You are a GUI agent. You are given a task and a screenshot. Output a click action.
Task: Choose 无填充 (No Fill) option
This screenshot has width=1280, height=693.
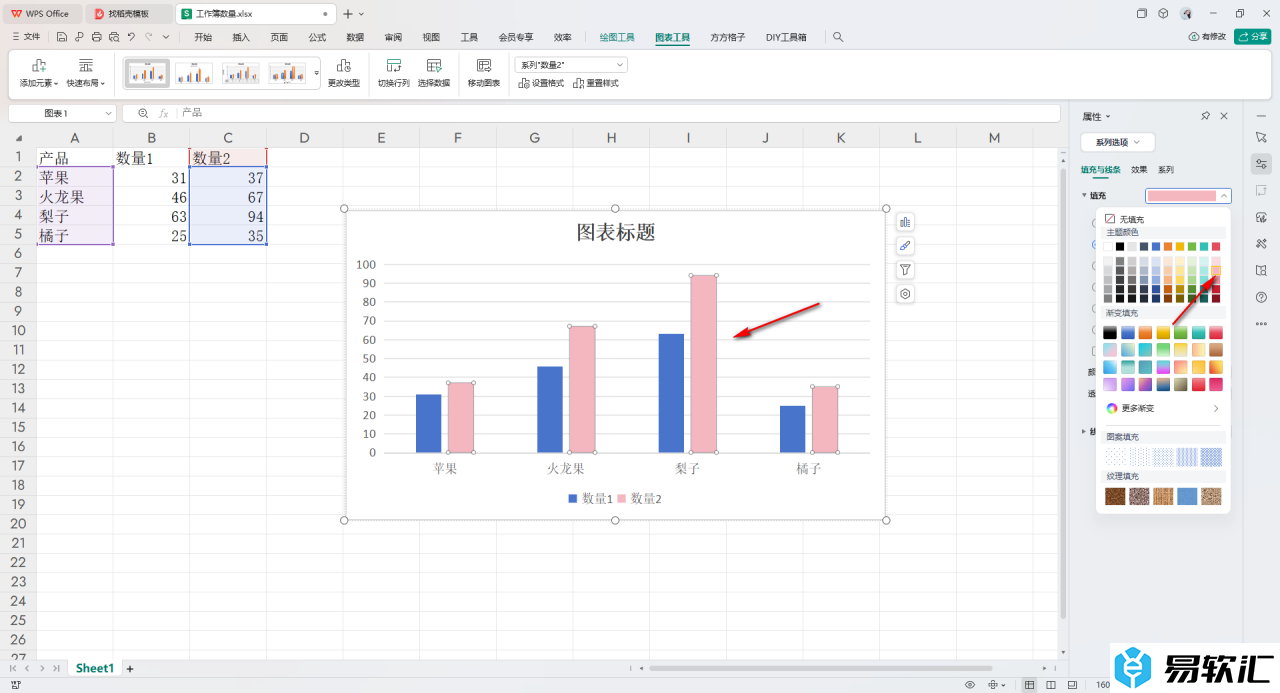pos(1124,219)
